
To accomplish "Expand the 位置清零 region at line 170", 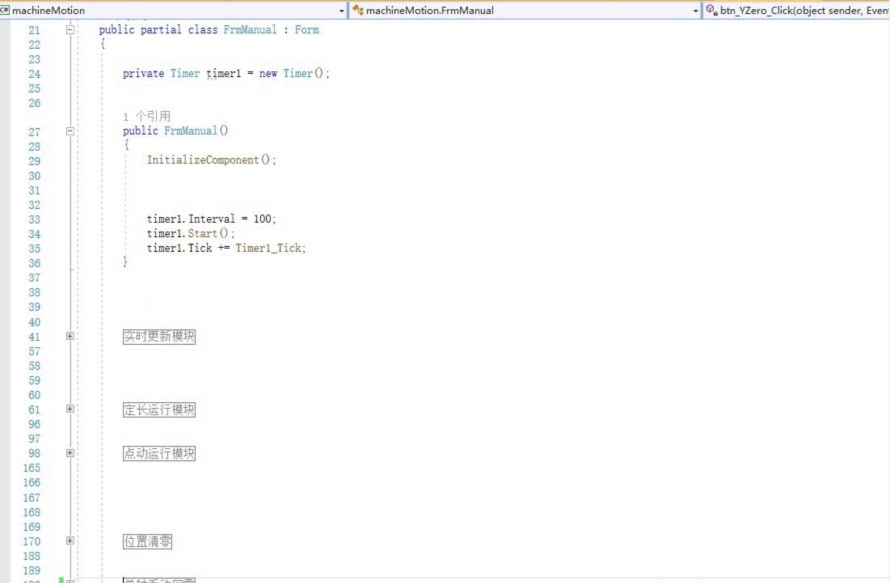I will (70, 541).
